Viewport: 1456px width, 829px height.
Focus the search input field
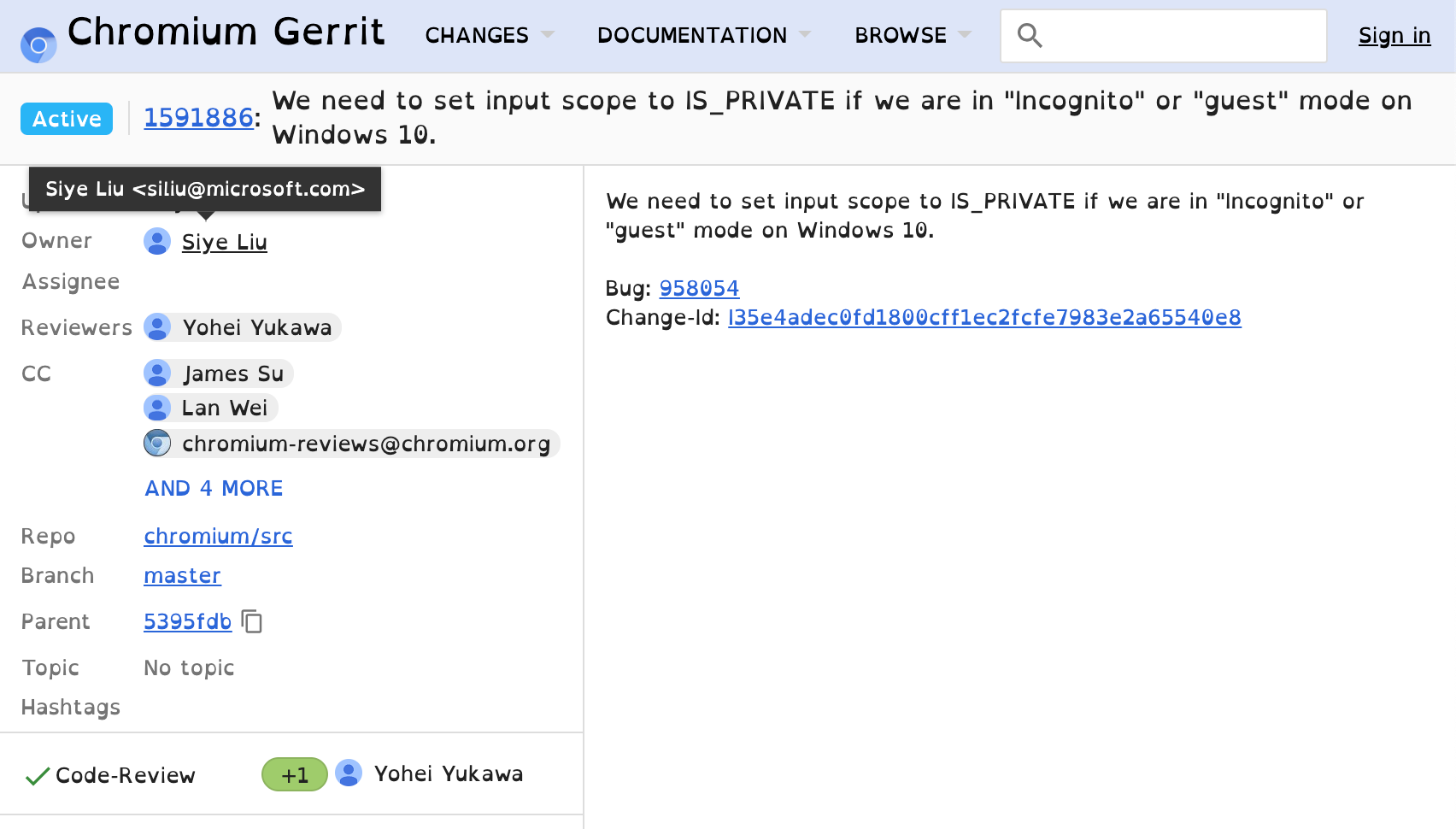pyautogui.click(x=1183, y=36)
